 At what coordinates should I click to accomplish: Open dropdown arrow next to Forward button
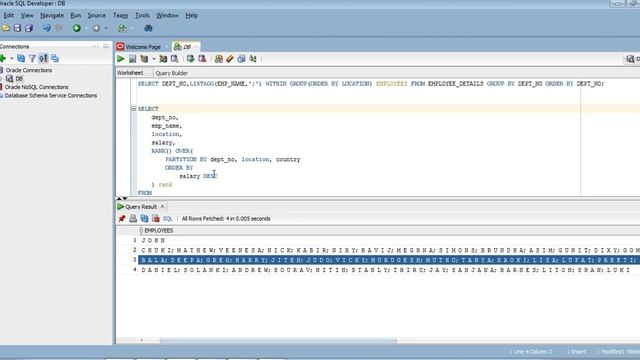point(106,28)
